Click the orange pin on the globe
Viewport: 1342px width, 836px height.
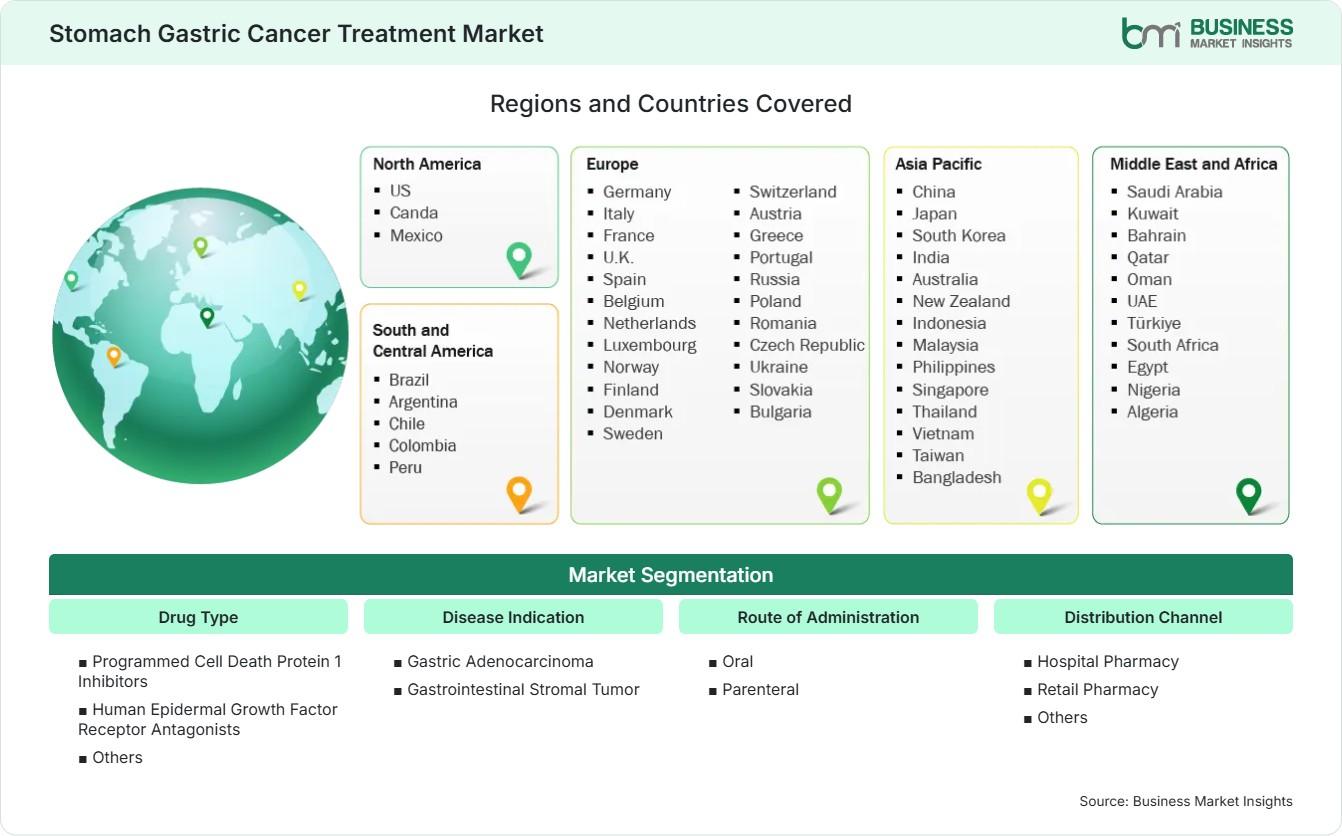point(114,356)
